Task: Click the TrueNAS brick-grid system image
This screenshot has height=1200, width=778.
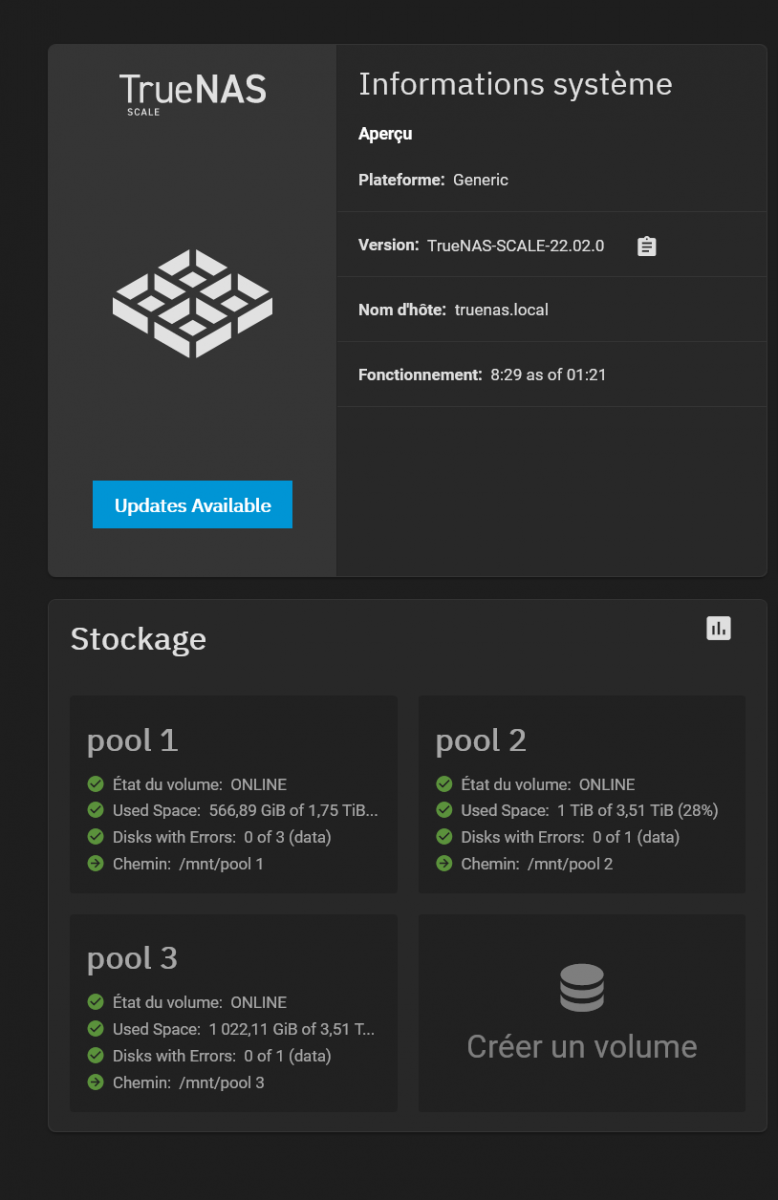Action: [192, 303]
